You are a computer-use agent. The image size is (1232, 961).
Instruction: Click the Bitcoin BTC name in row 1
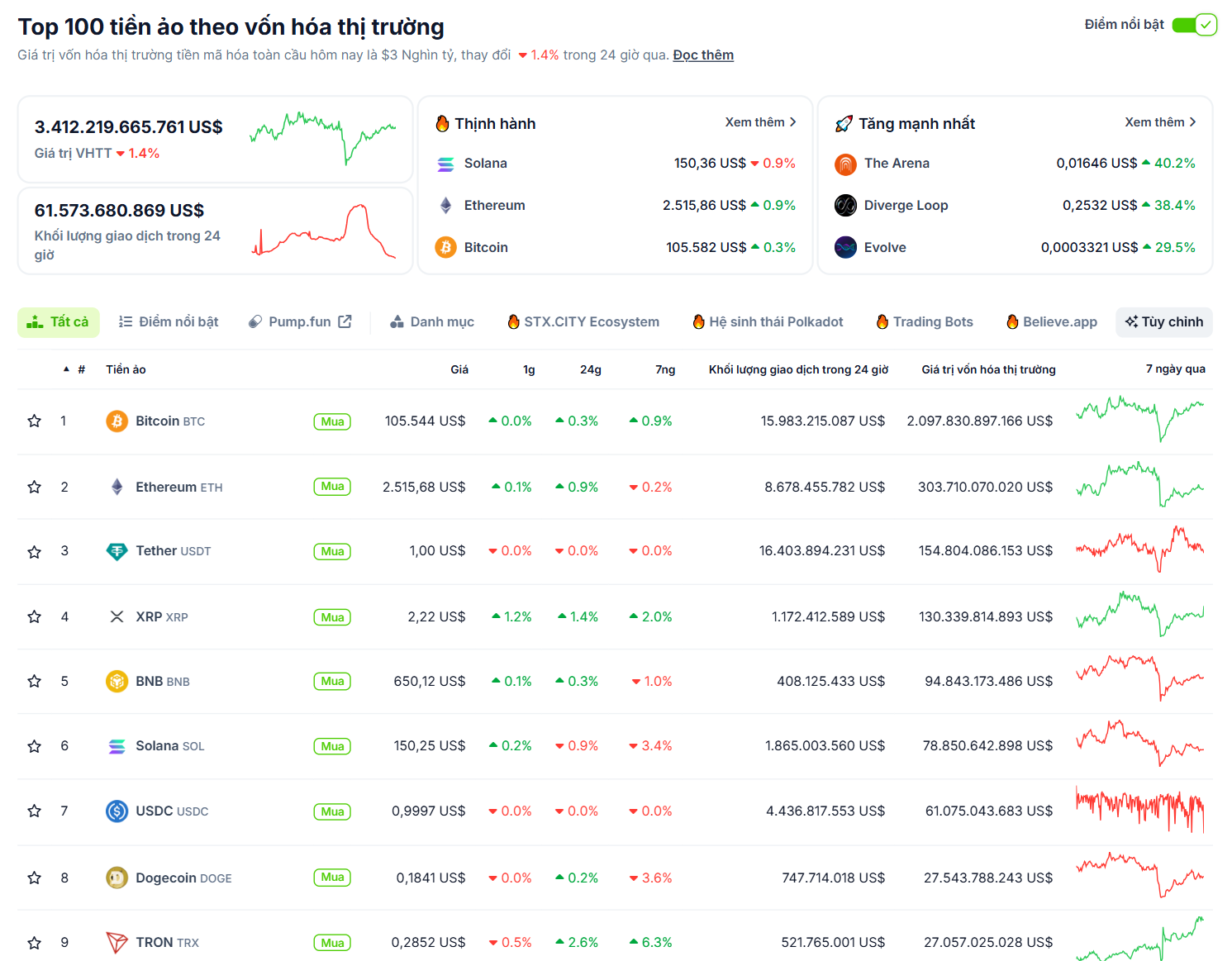click(x=170, y=421)
